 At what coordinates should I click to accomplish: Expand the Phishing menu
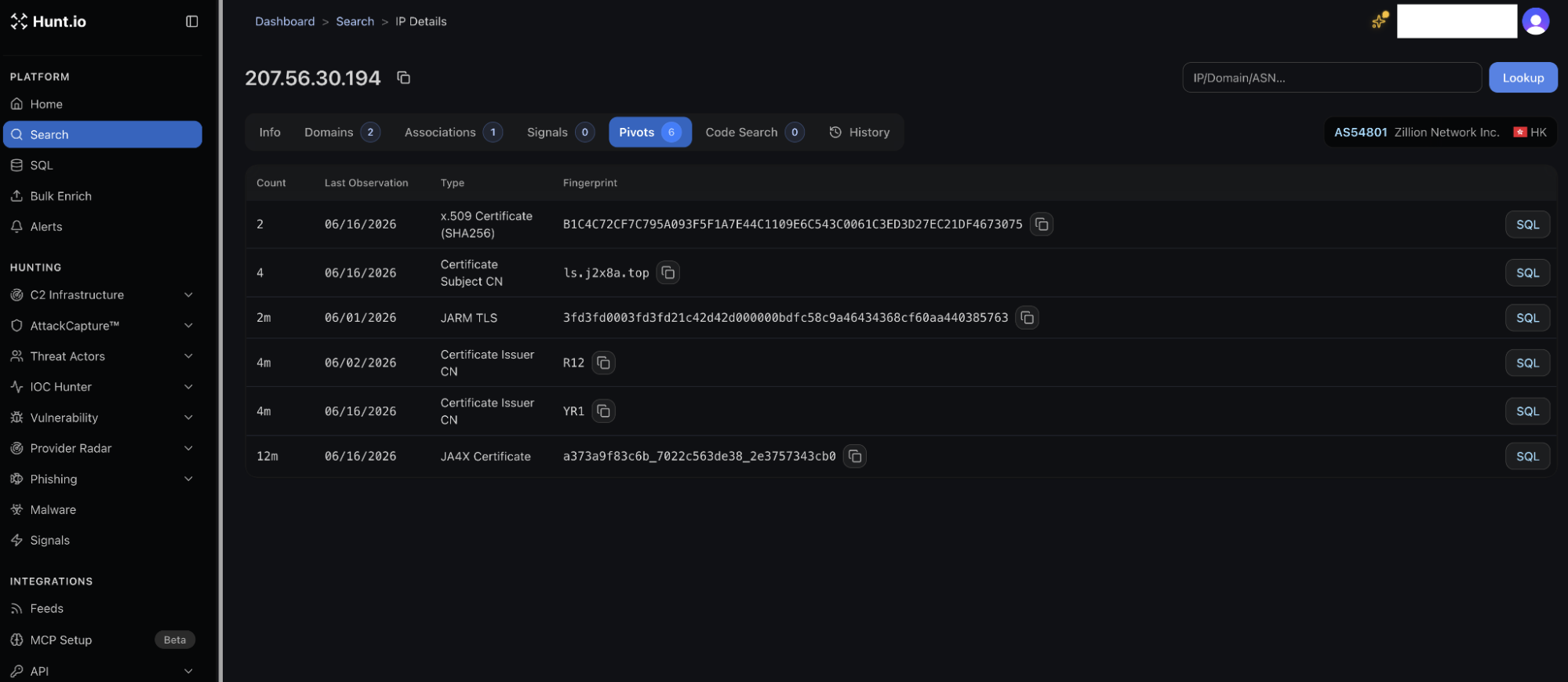(102, 479)
